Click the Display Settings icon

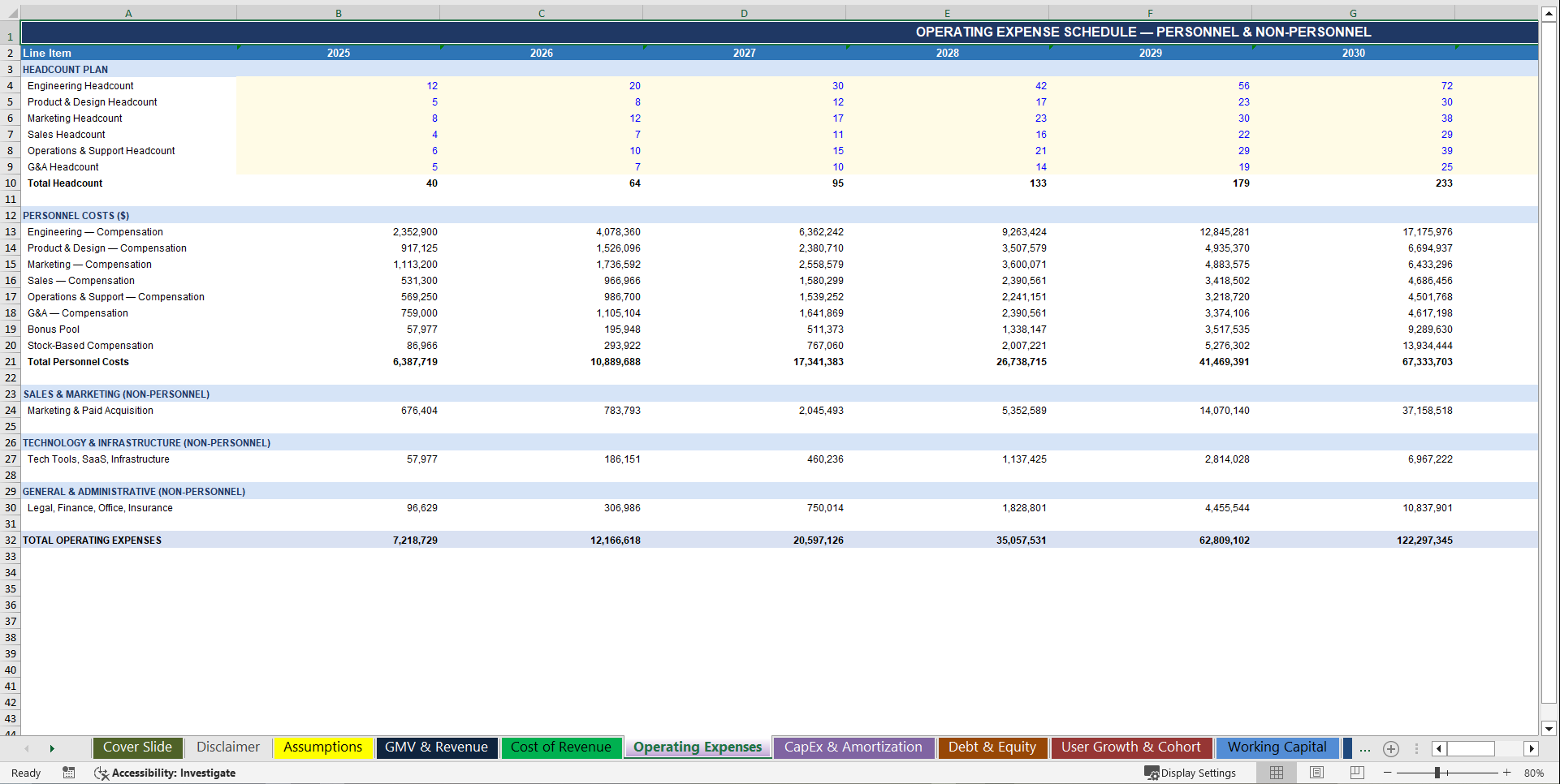click(x=1191, y=773)
